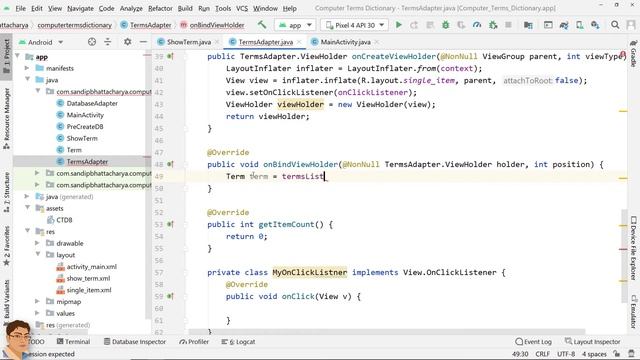Toggle the Favorites sidebar panel
This screenshot has width=640, height=360.
7,246
